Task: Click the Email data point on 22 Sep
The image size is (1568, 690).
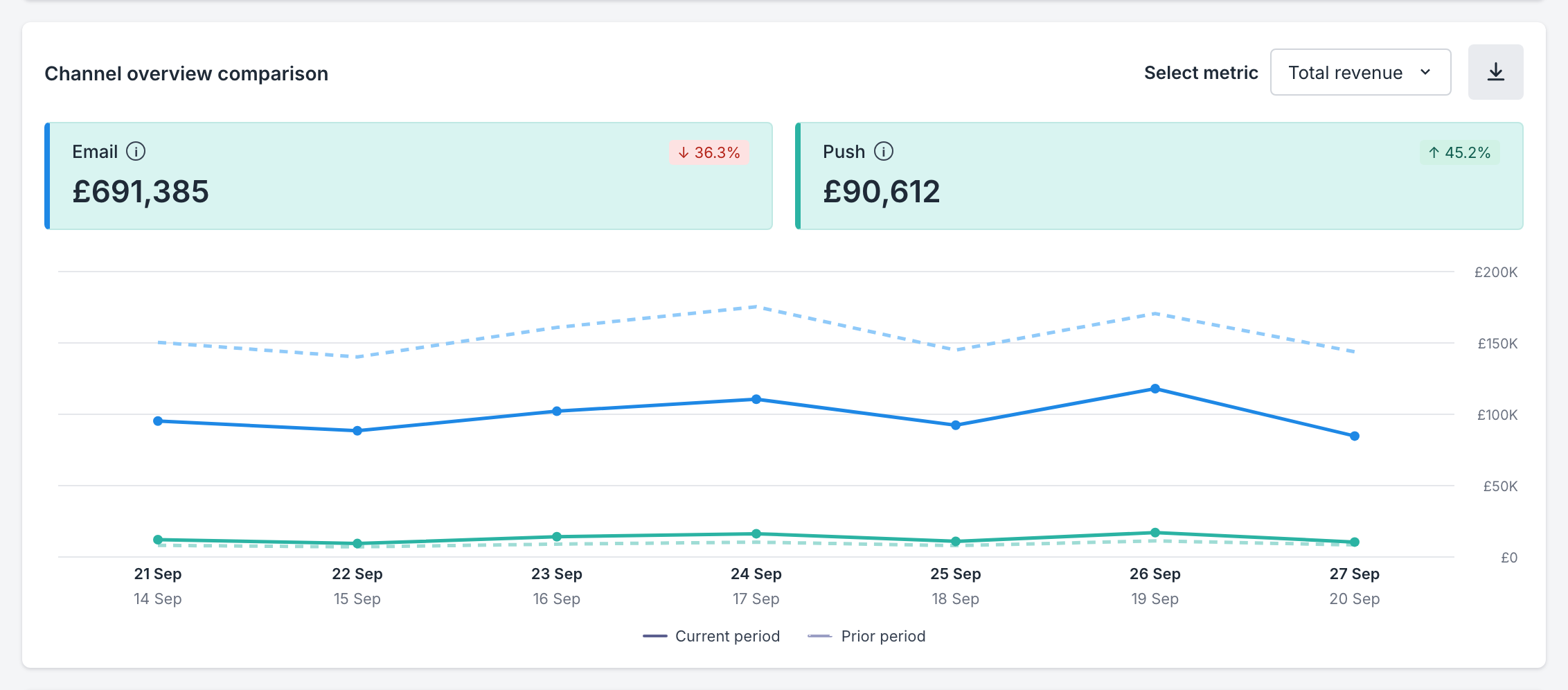Action: [357, 431]
